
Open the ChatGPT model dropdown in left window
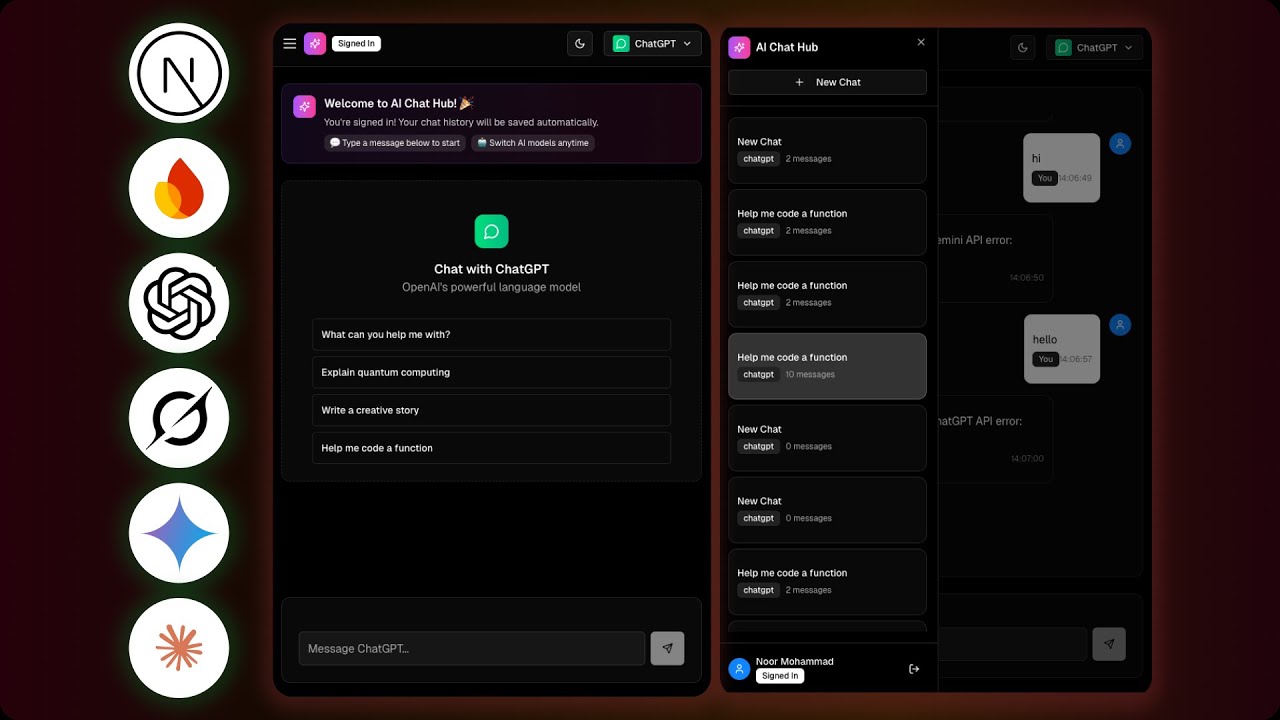652,44
